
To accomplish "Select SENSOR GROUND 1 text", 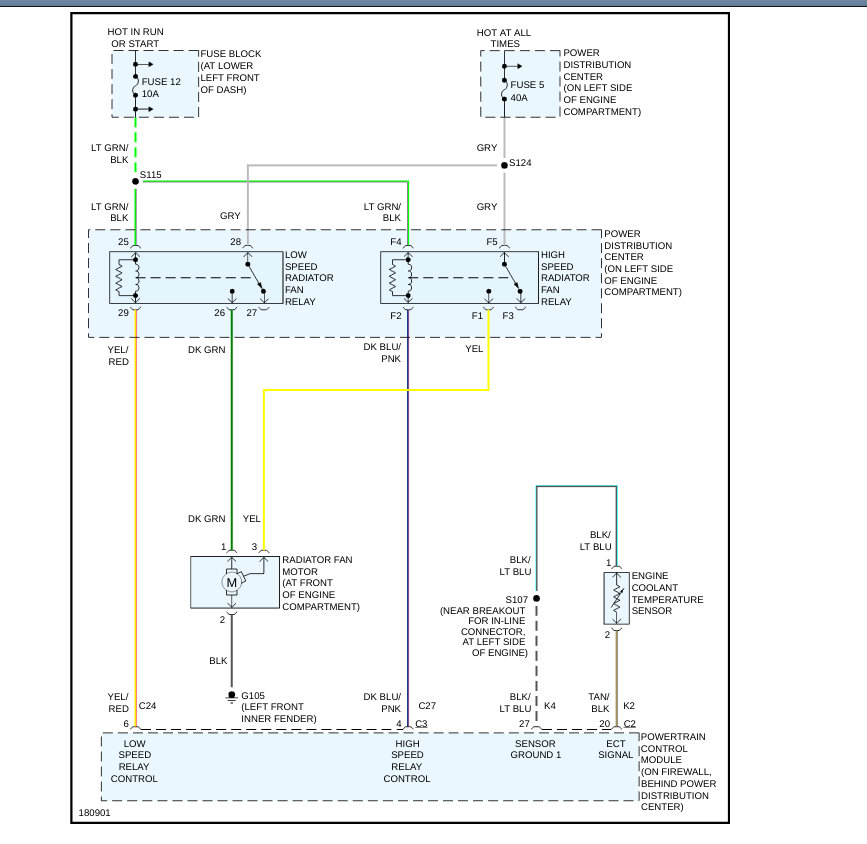I will tap(535, 749).
